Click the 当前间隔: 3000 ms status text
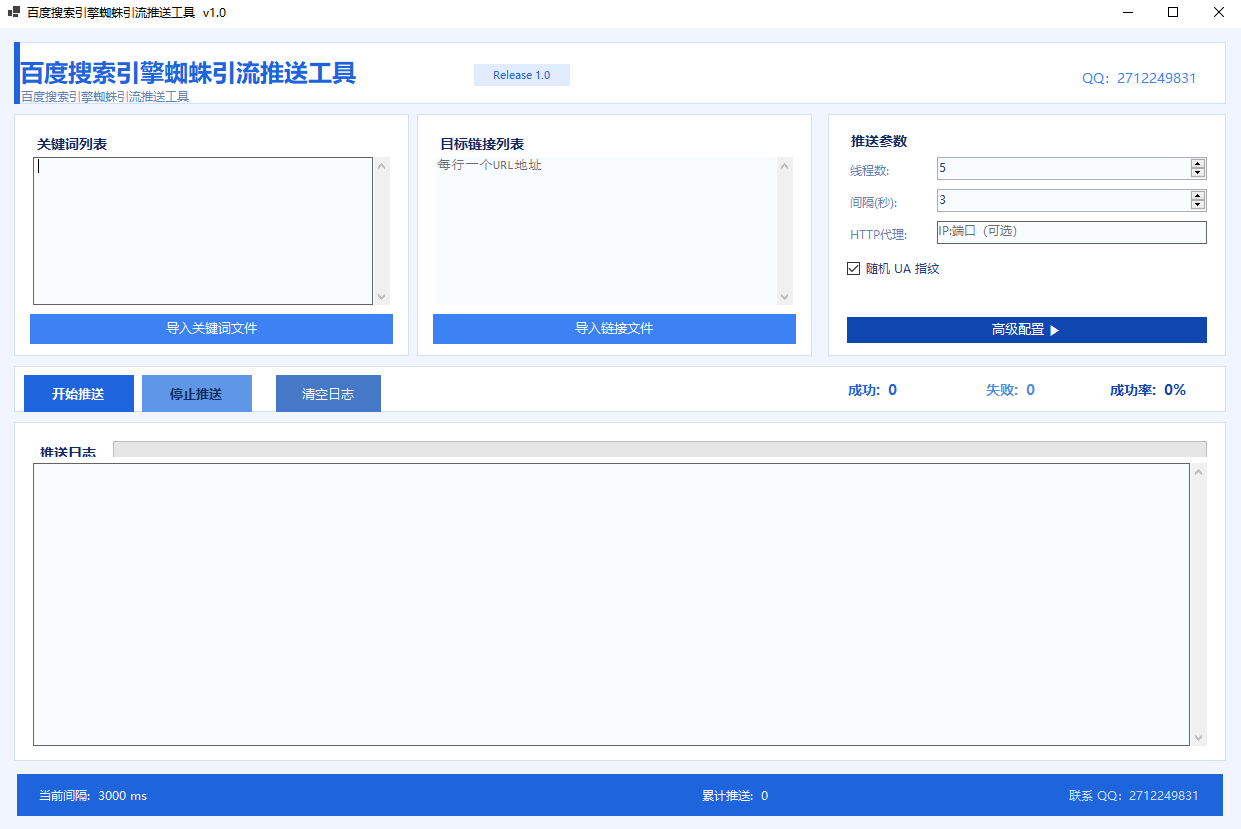 [93, 796]
